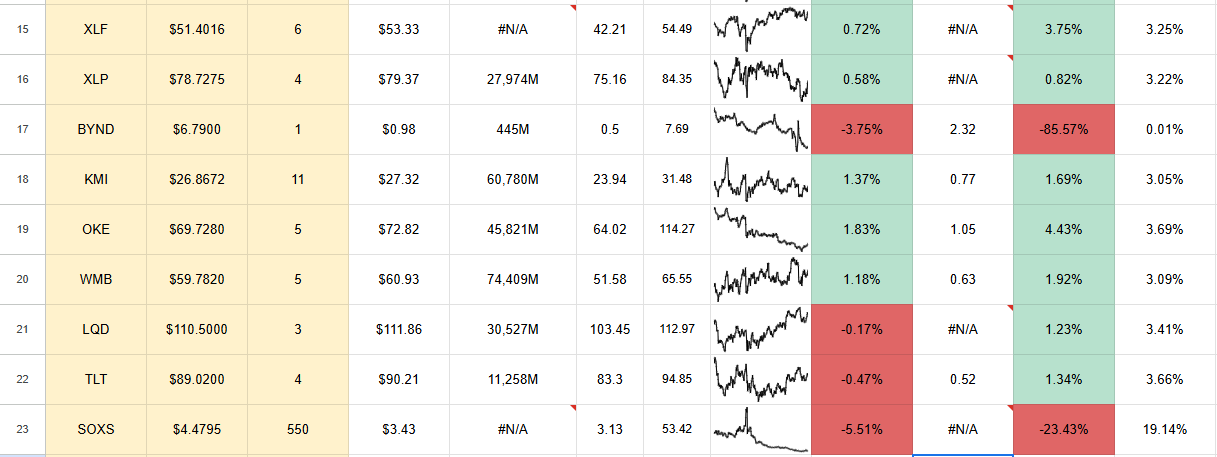Select the green 4.43% cell in OKE row

pos(1063,229)
